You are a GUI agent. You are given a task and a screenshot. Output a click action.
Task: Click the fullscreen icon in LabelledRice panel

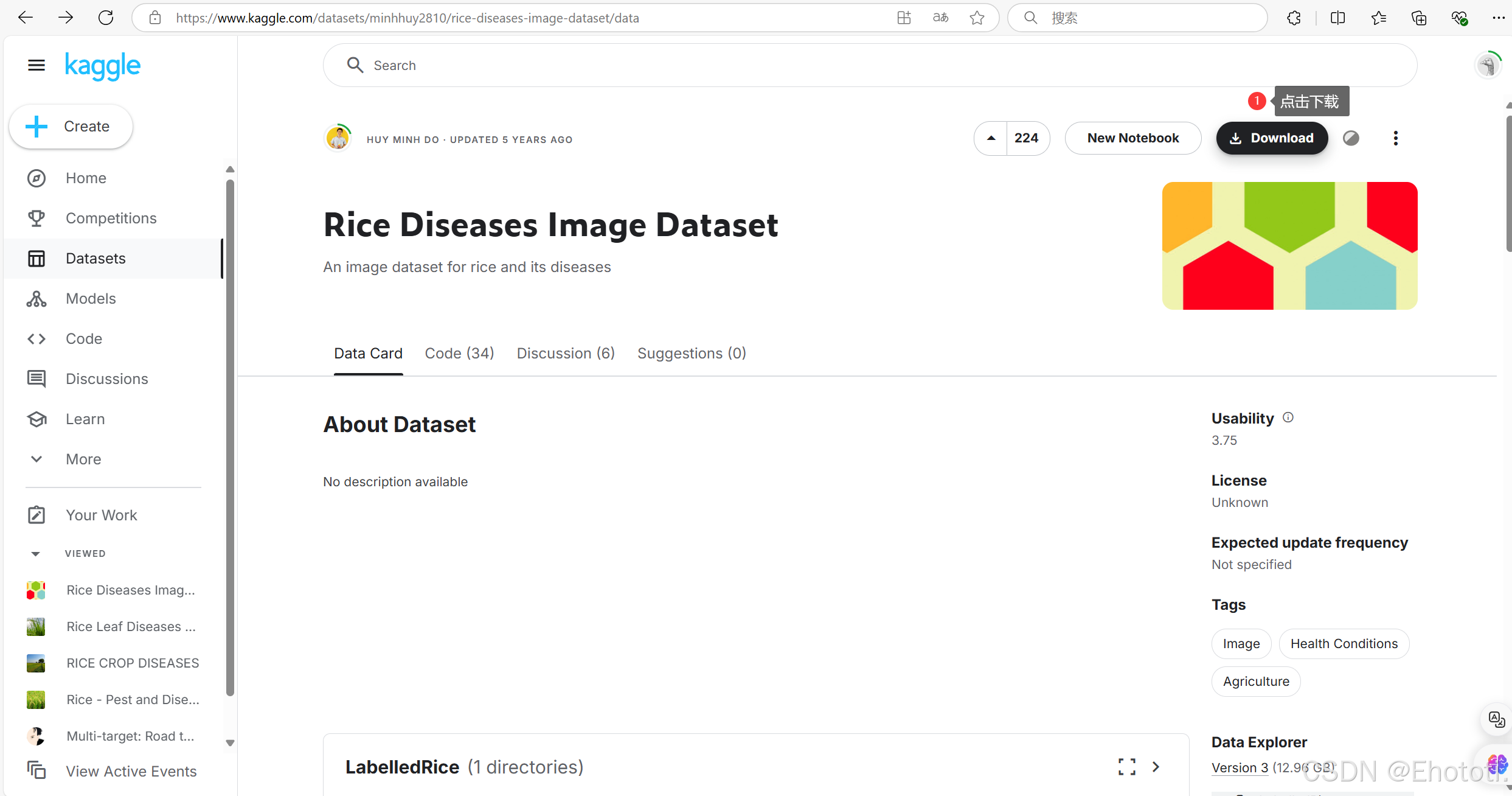click(x=1126, y=767)
